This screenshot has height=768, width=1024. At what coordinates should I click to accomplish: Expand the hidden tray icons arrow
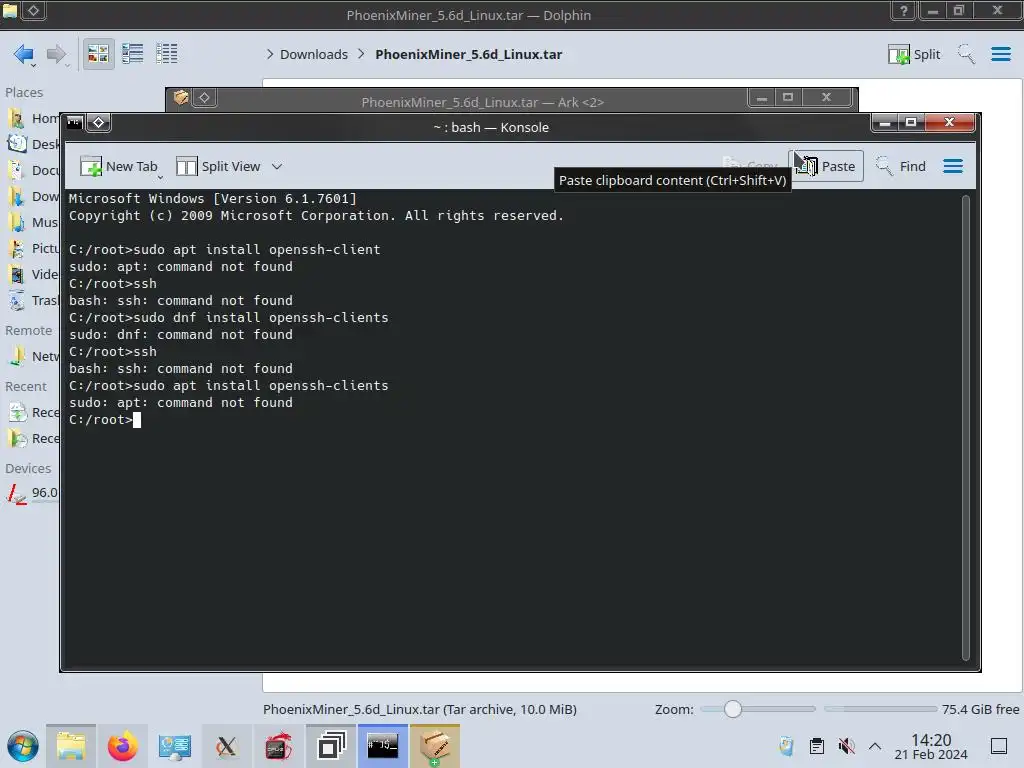(x=875, y=746)
